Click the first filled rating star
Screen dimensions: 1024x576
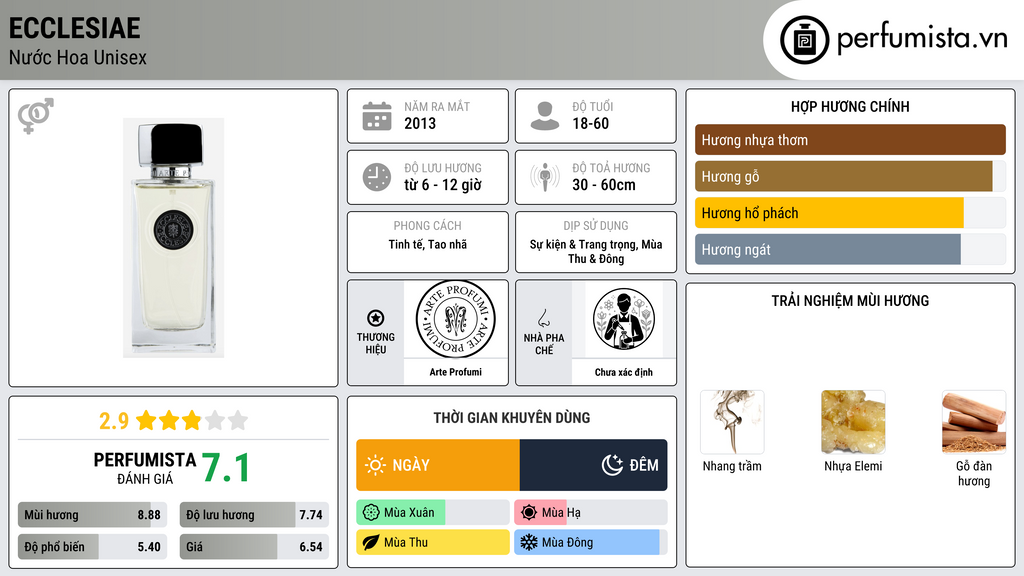tap(146, 420)
